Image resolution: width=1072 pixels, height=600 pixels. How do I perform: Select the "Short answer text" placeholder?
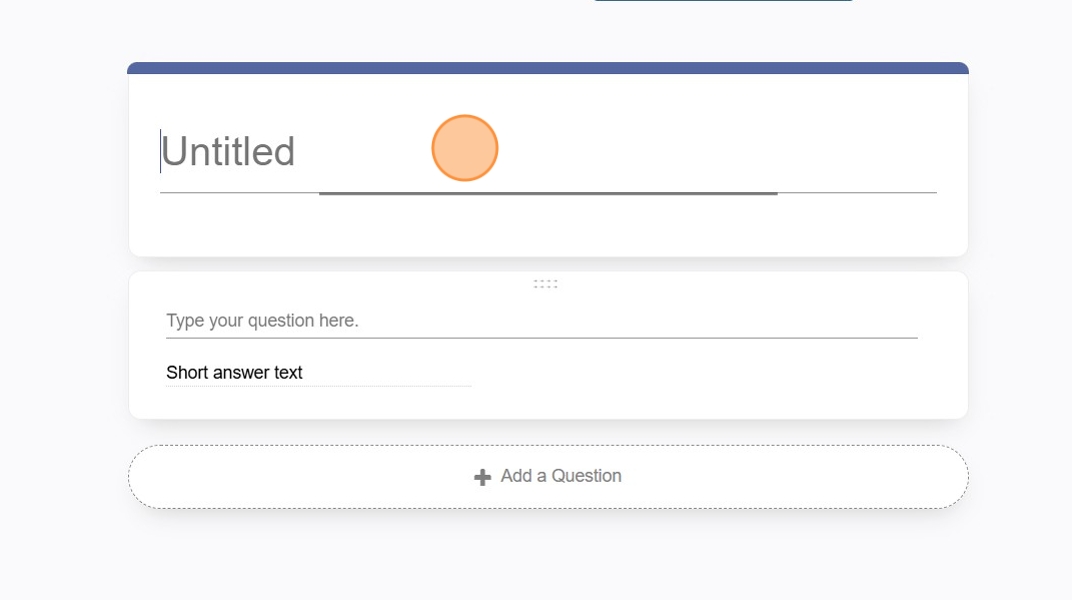pyautogui.click(x=235, y=373)
